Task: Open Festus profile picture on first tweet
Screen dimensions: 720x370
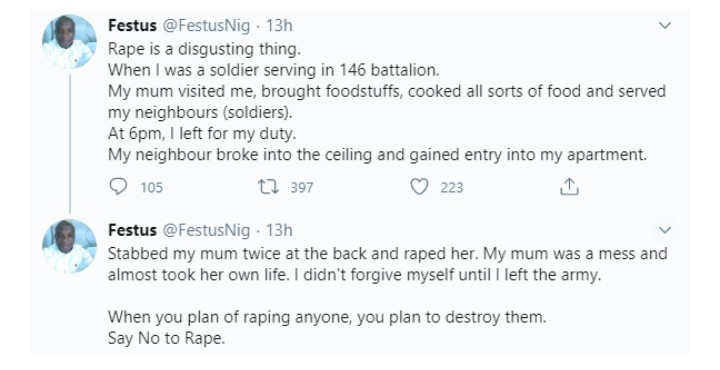Action: pyautogui.click(x=70, y=42)
